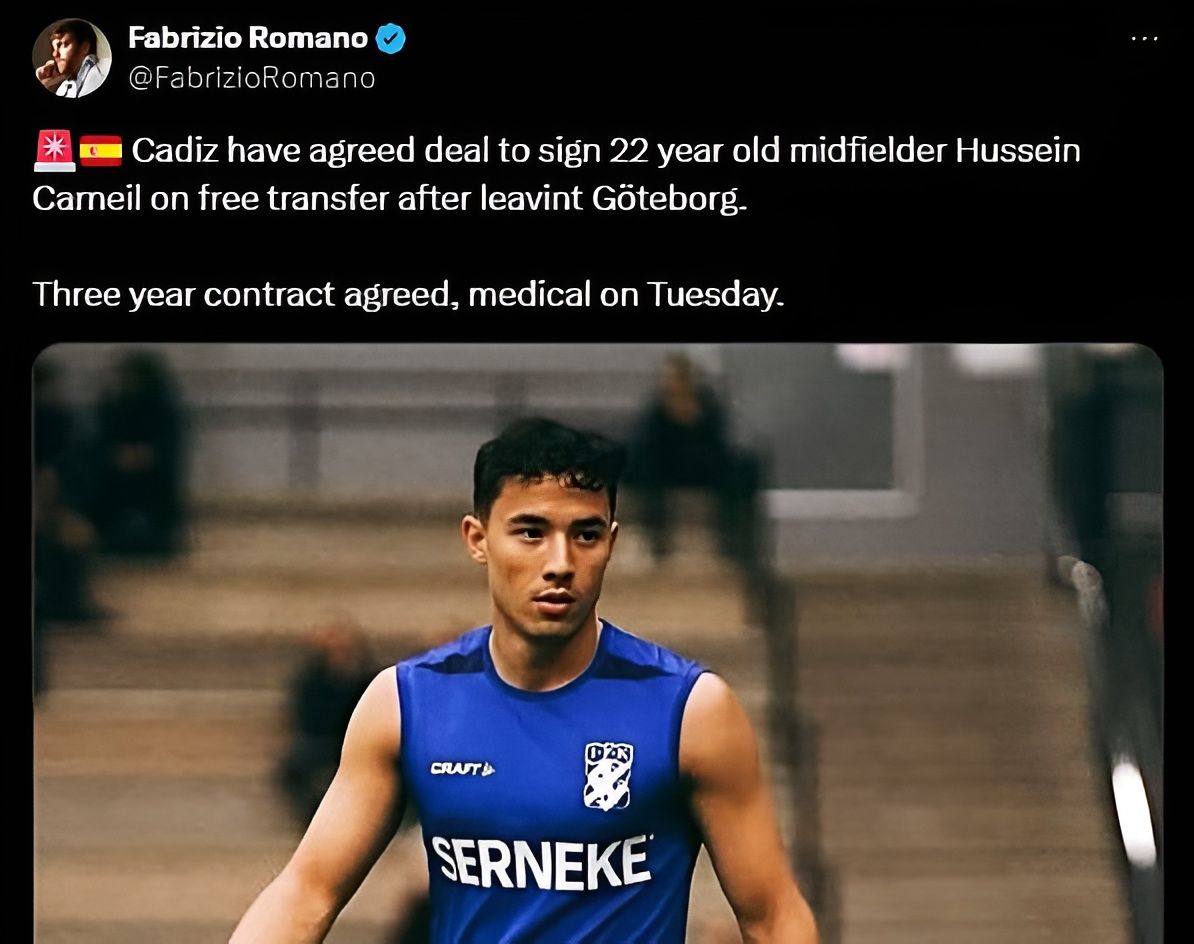The height and width of the screenshot is (944, 1194).
Task: Click the blue verified checkmark badge
Action: (x=391, y=38)
